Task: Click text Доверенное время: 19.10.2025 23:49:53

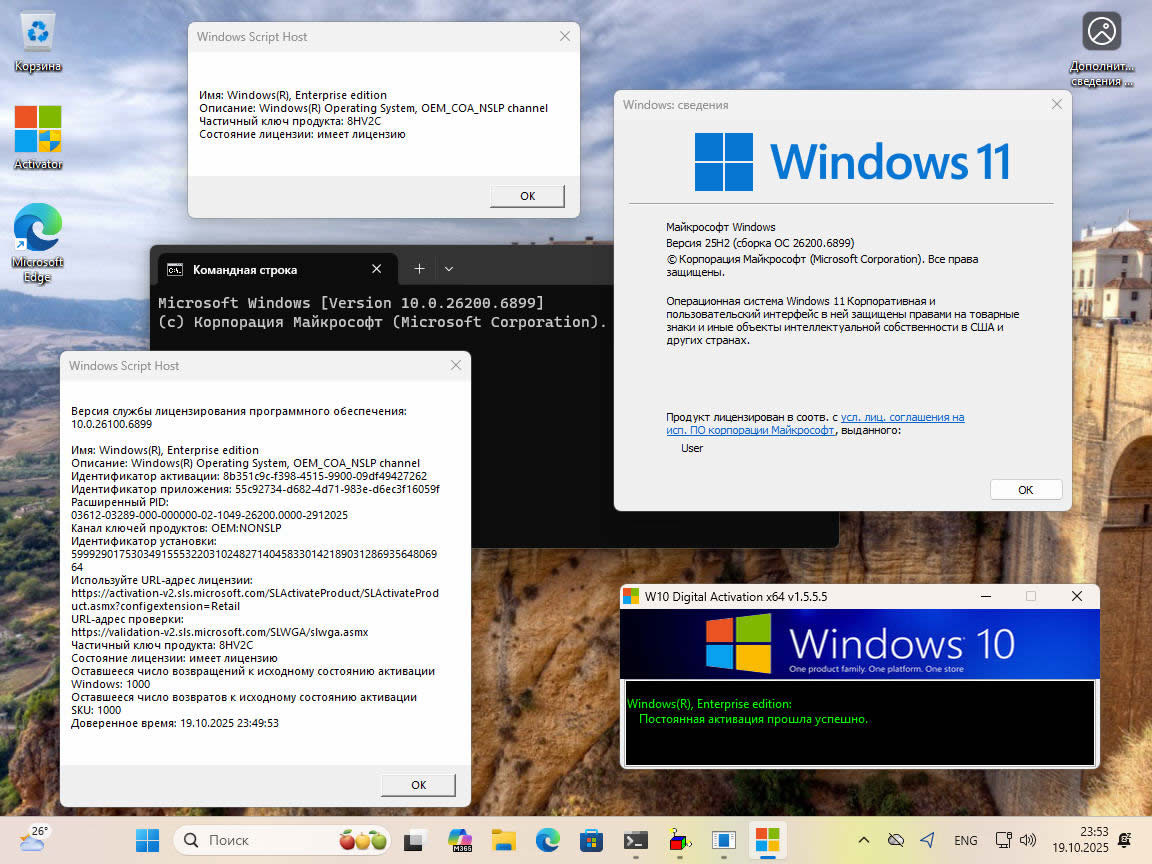Action: [x=175, y=723]
